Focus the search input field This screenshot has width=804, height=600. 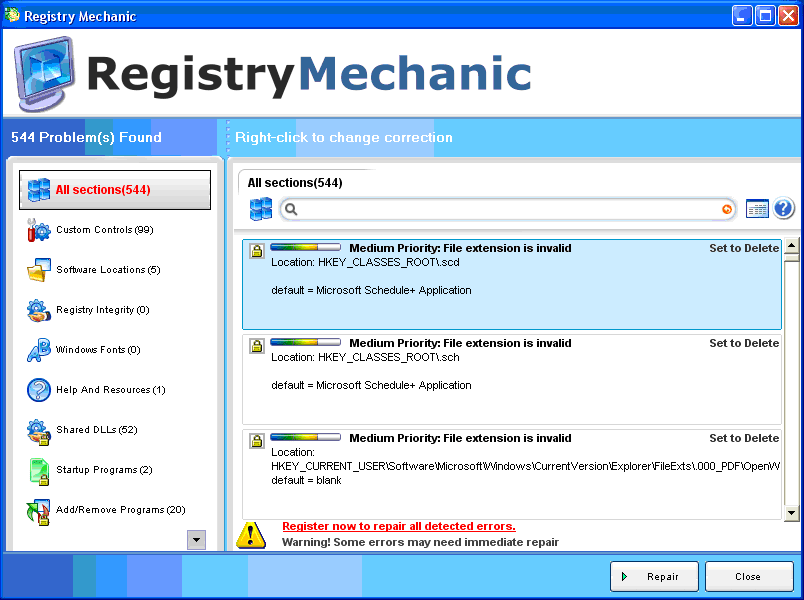point(508,209)
